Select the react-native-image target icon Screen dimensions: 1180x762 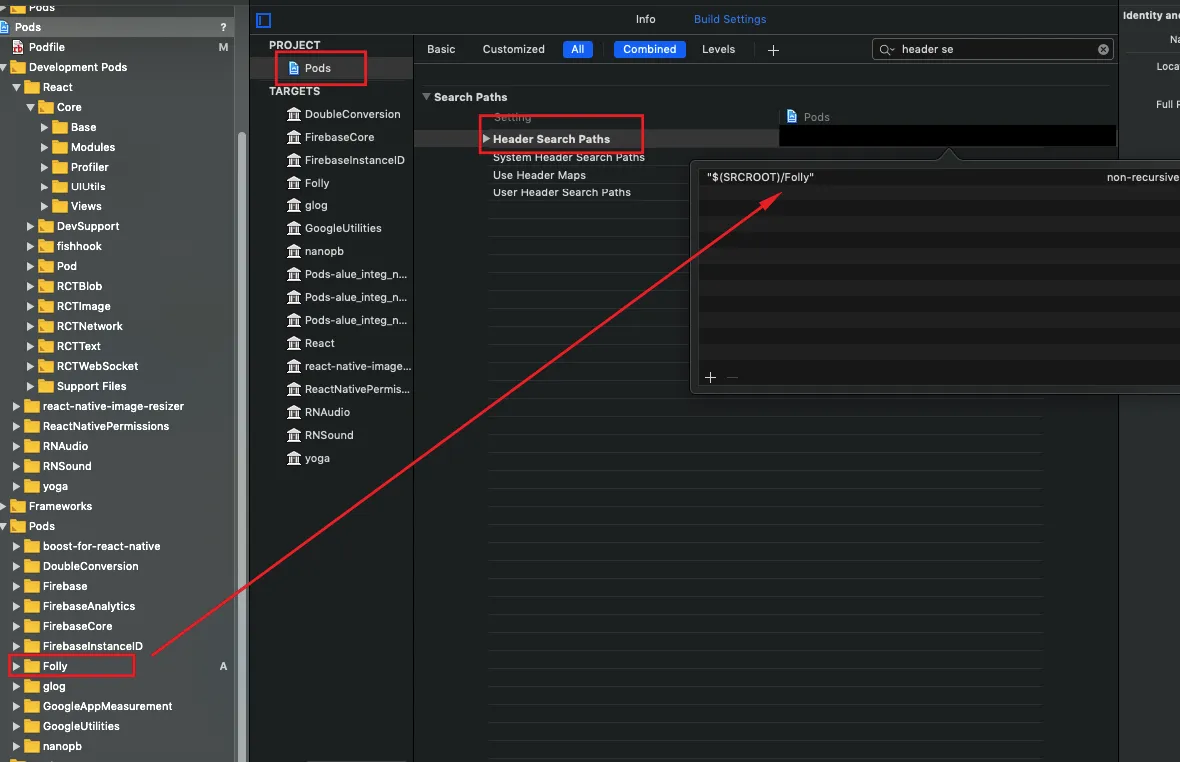point(293,366)
